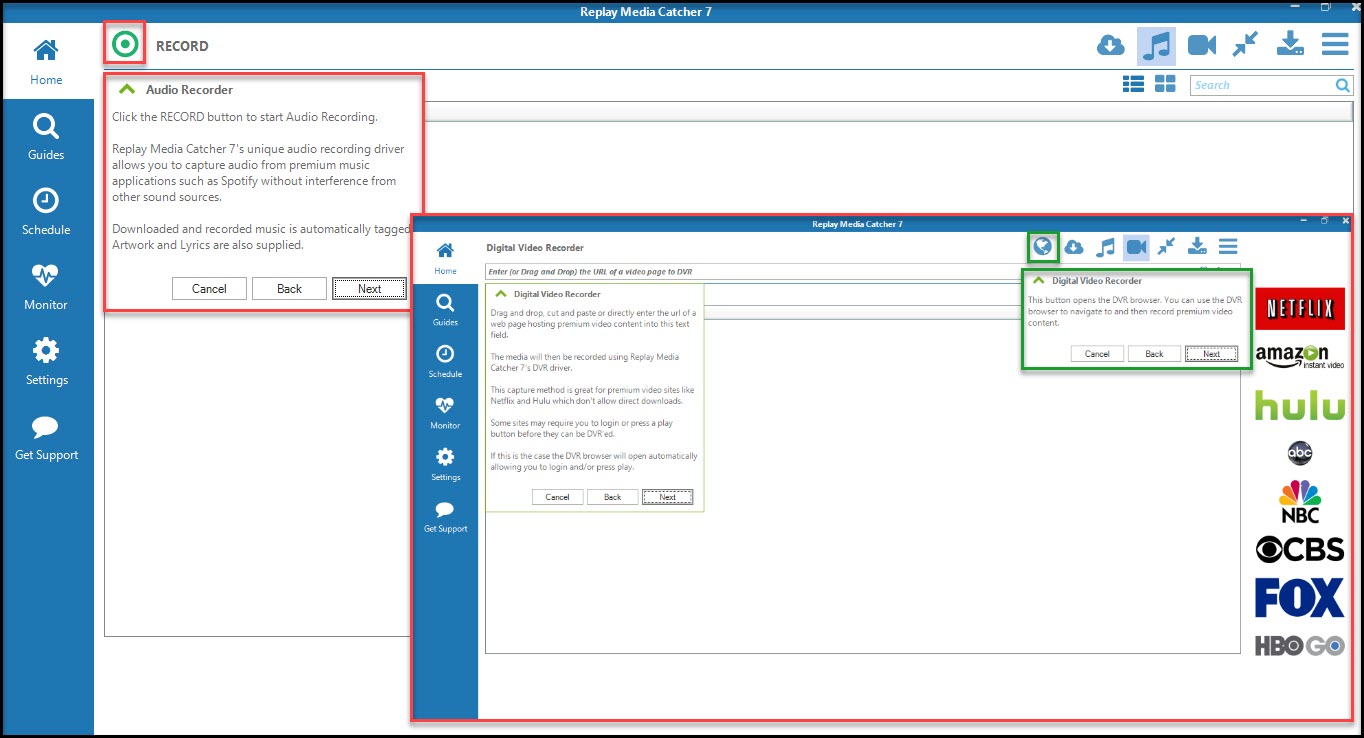Open Schedule in the main window sidebar
Image resolution: width=1364 pixels, height=738 pixels.
point(46,212)
